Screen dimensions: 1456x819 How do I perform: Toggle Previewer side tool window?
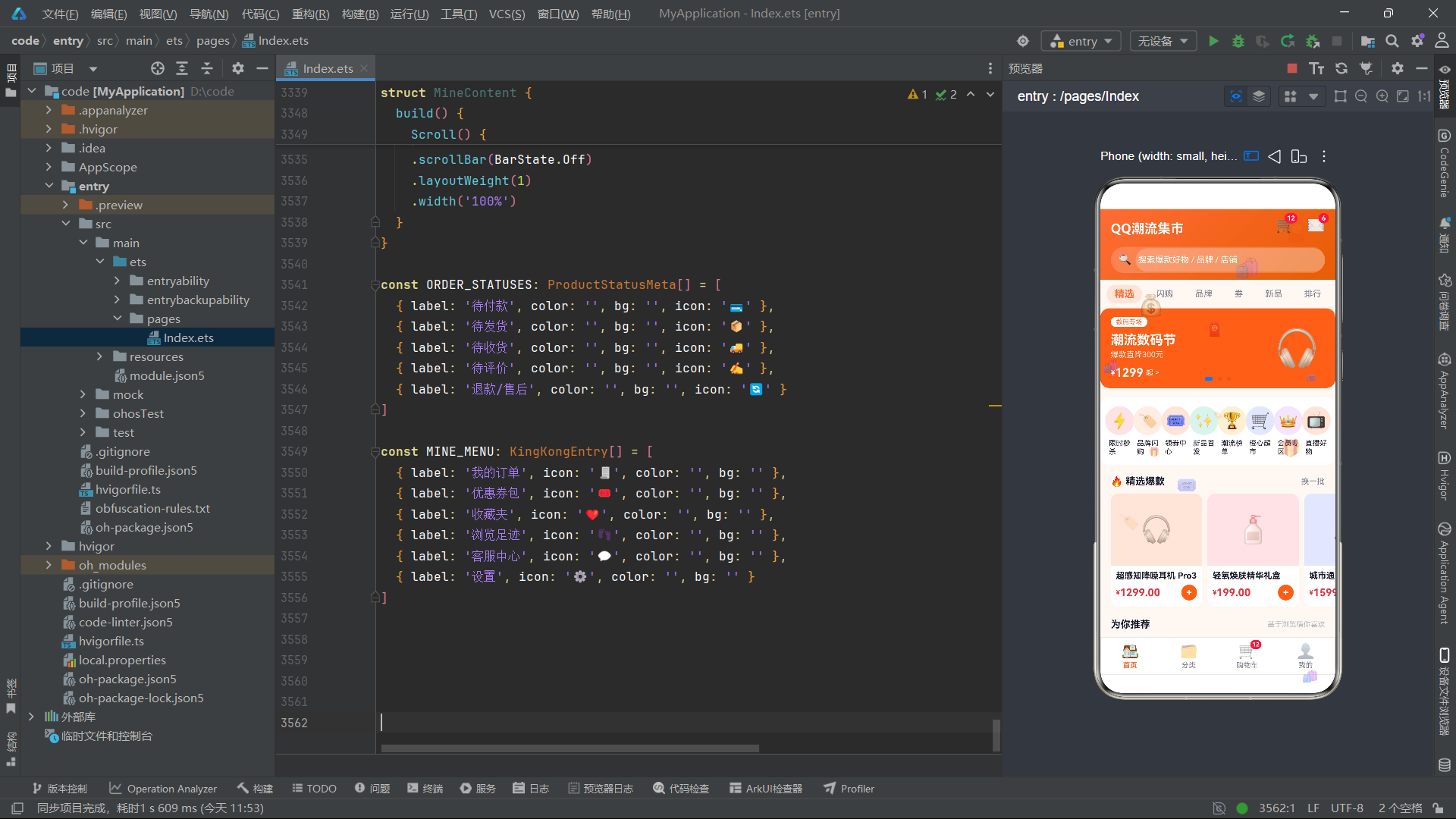click(1445, 88)
